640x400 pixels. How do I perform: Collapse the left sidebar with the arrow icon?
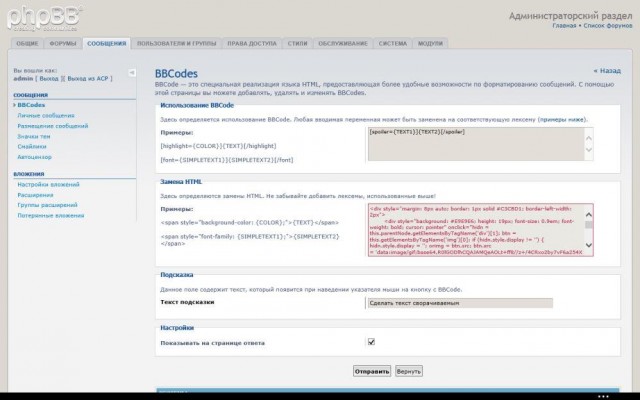(x=132, y=73)
